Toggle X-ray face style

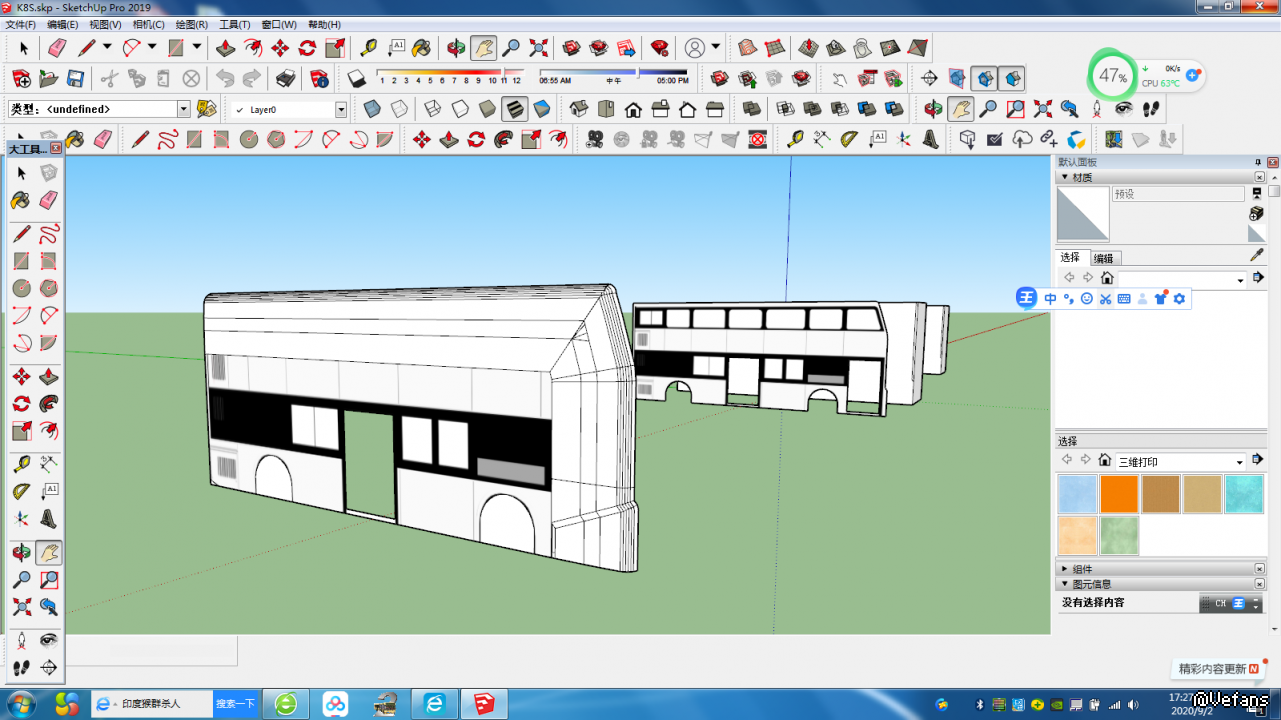pyautogui.click(x=370, y=108)
